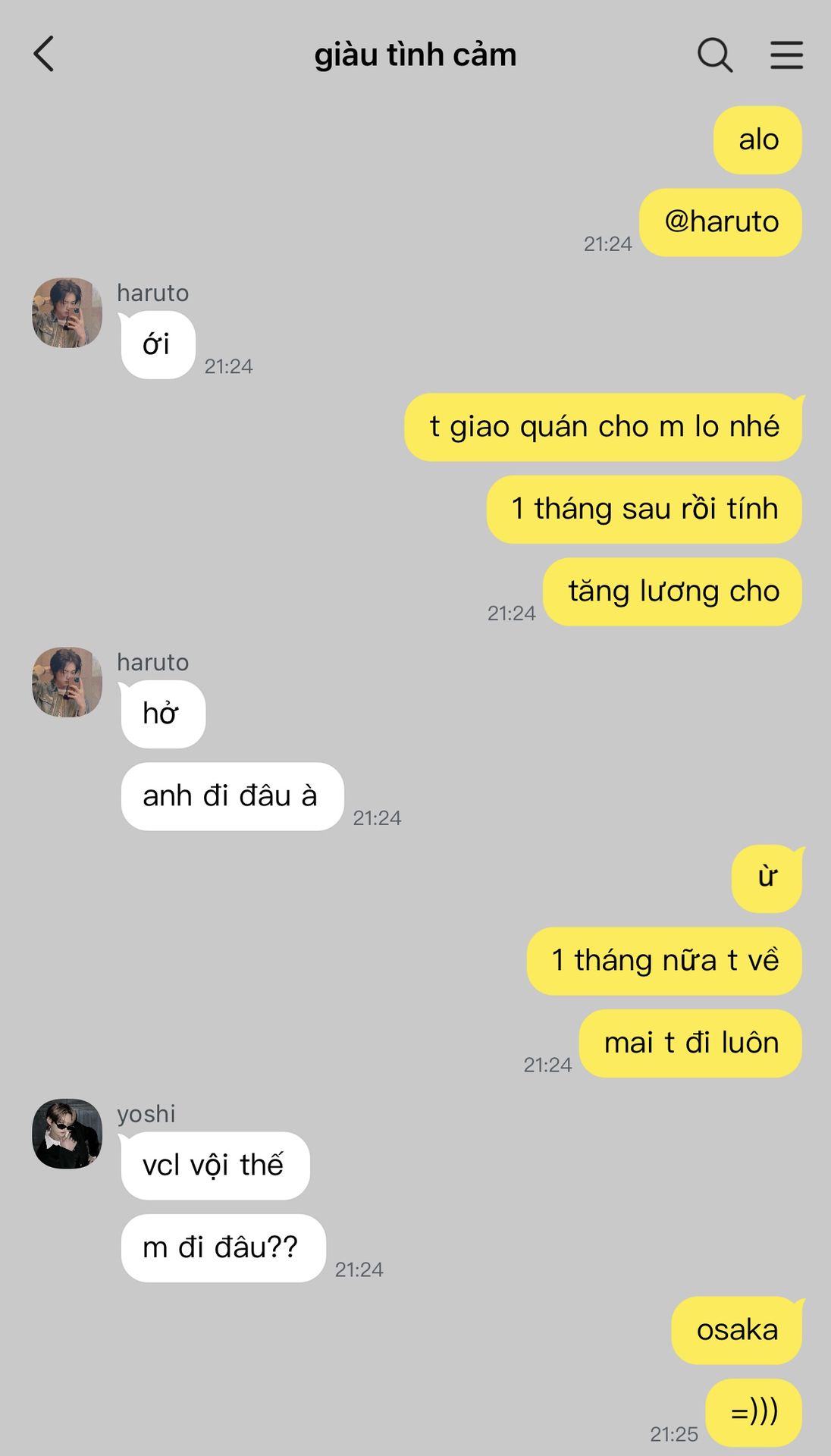This screenshot has height=1456, width=831.
Task: Select the alo message bubble
Action: pos(758,140)
